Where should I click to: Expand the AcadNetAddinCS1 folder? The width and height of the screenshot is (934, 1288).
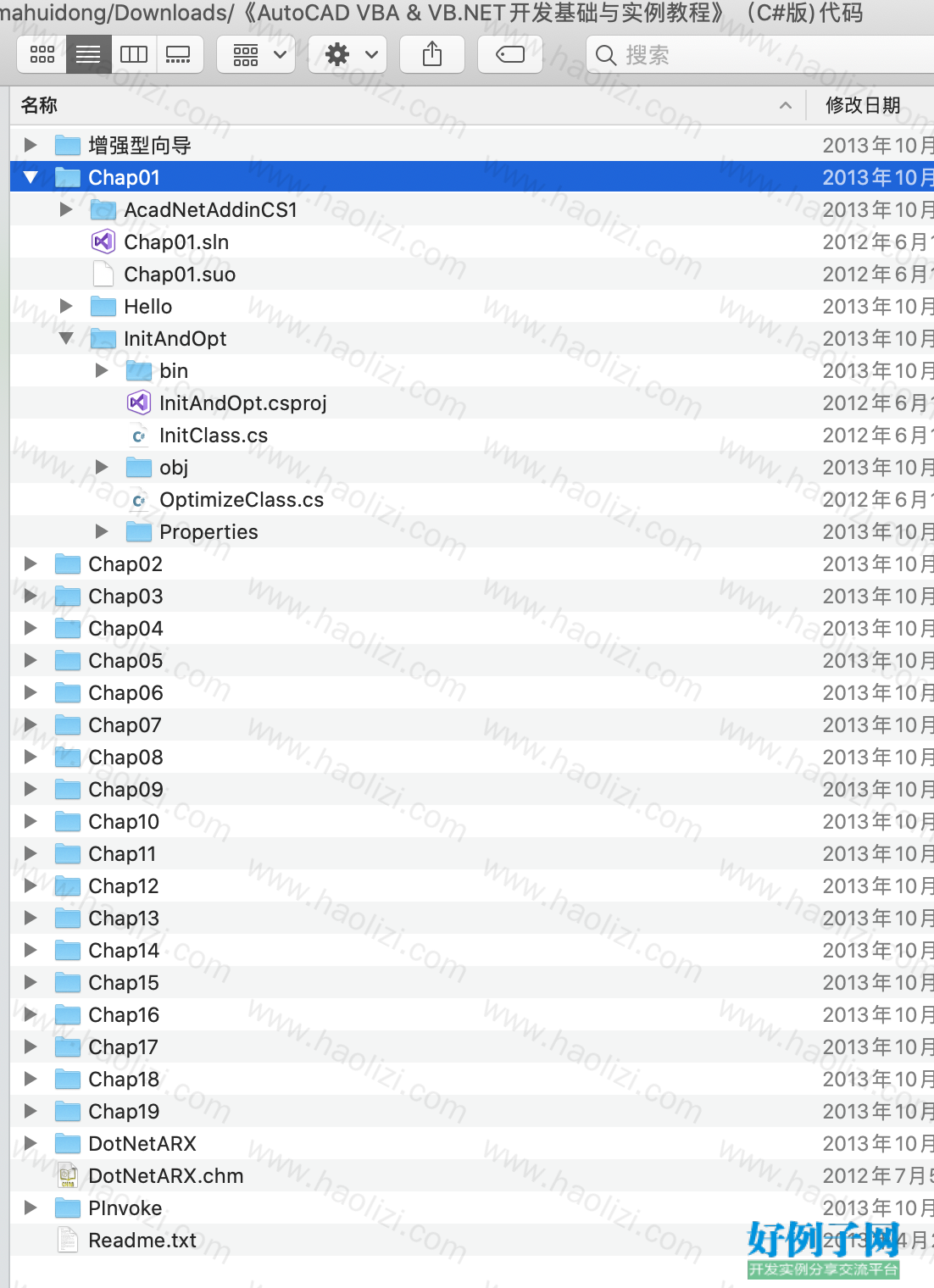click(x=66, y=209)
